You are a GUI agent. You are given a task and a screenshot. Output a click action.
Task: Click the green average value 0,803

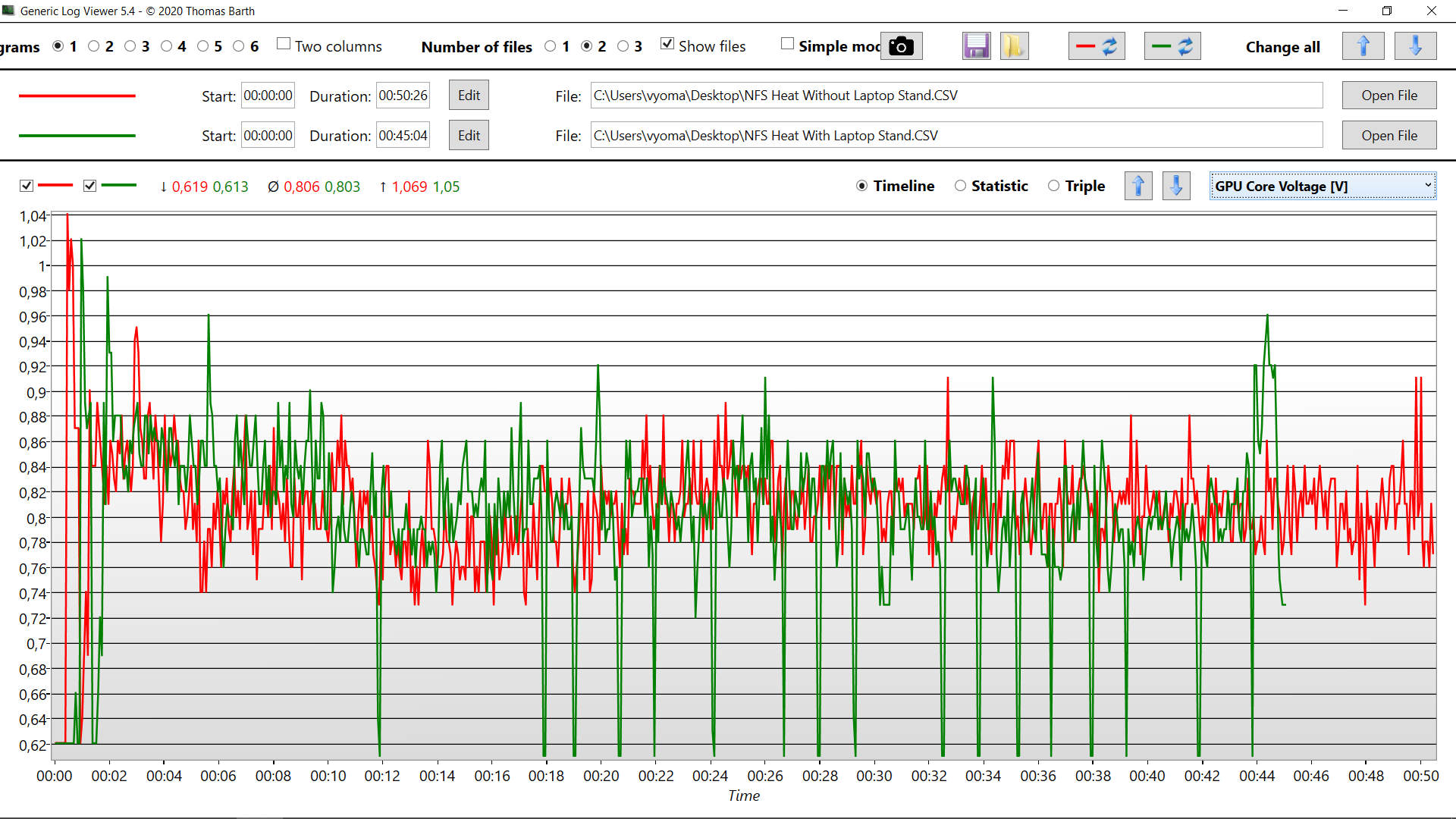click(x=343, y=187)
